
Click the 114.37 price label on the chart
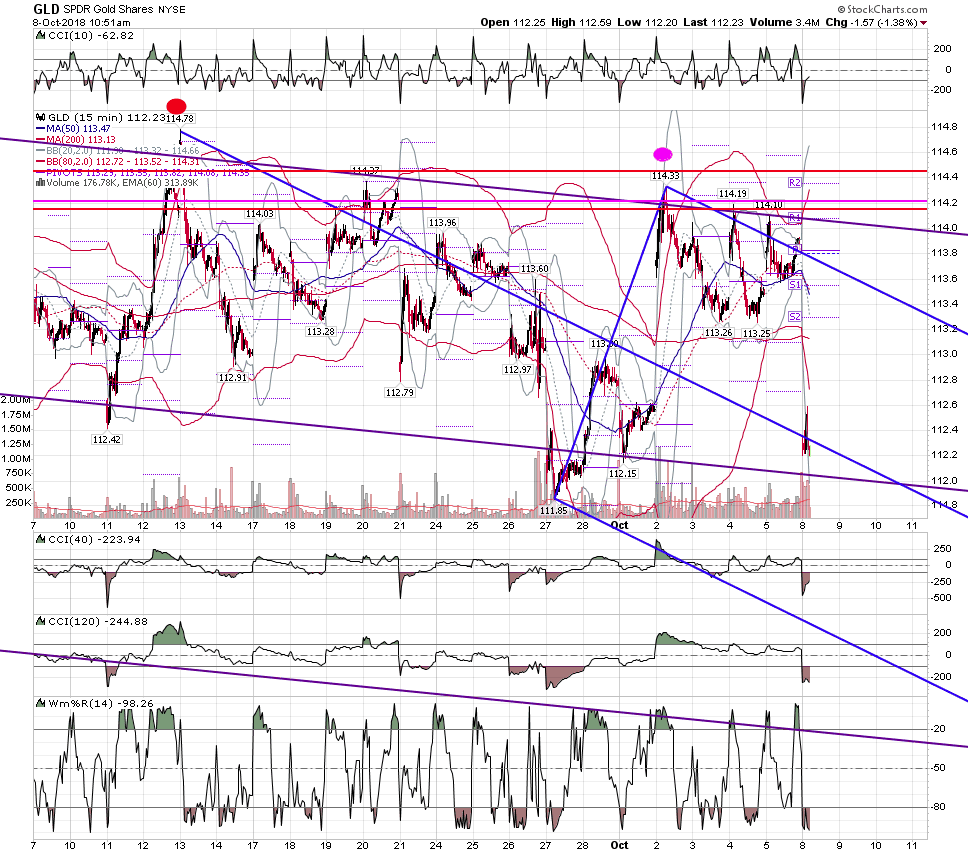[x=365, y=170]
